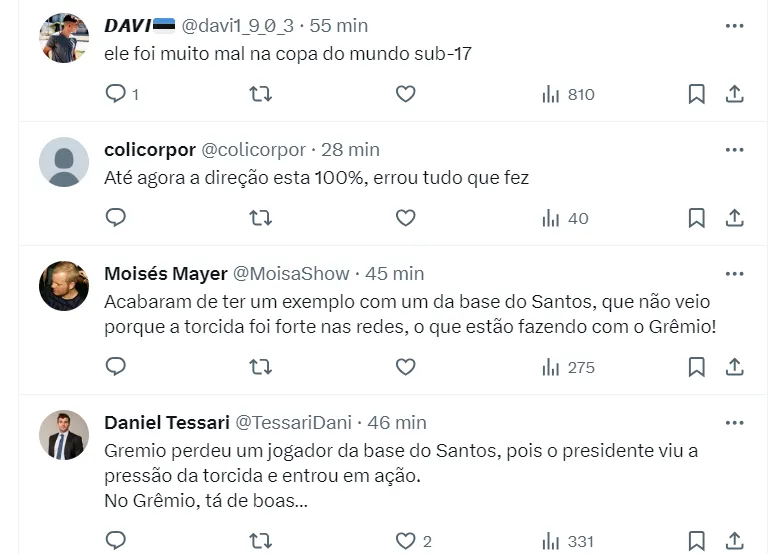The image size is (771, 554).
Task: Open more options on DAVI's tweet
Action: 735,26
